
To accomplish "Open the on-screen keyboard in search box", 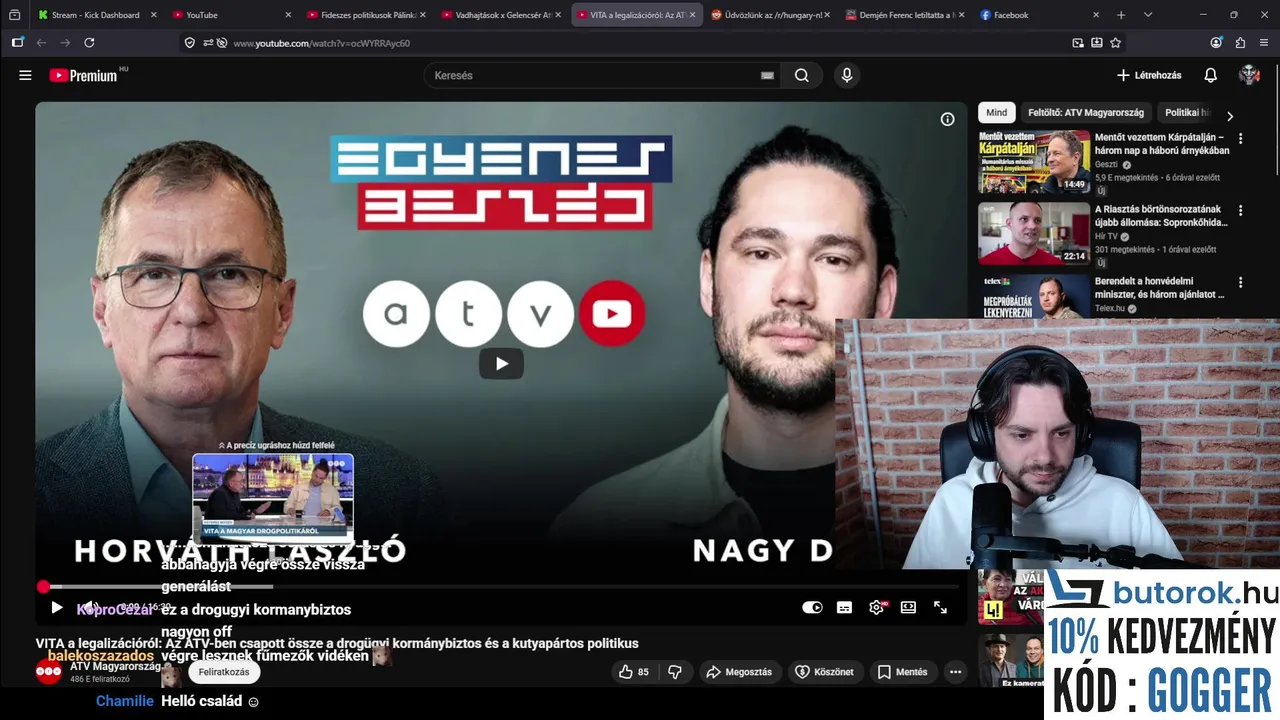I will [x=767, y=75].
